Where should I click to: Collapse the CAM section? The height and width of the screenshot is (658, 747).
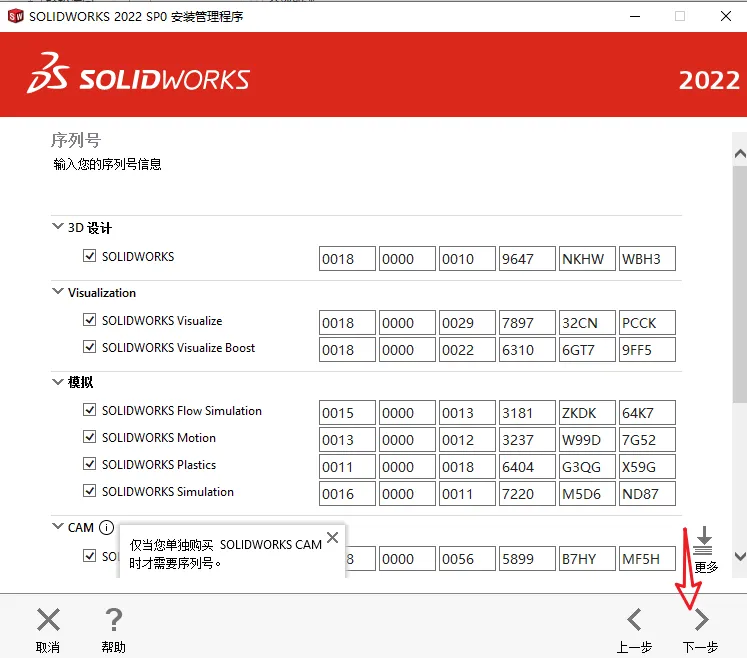[x=58, y=526]
